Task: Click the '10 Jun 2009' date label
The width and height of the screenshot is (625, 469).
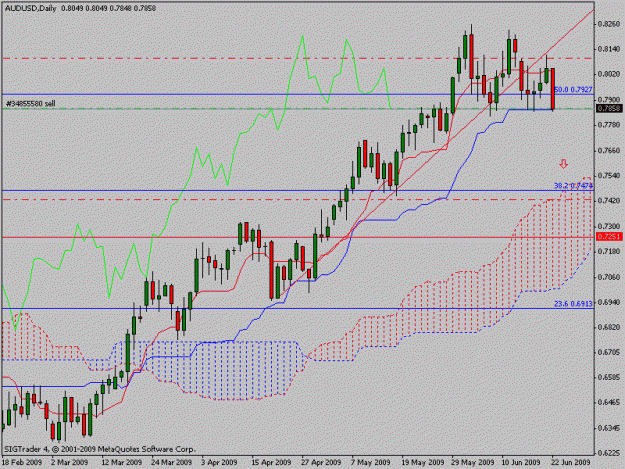Action: [521, 463]
